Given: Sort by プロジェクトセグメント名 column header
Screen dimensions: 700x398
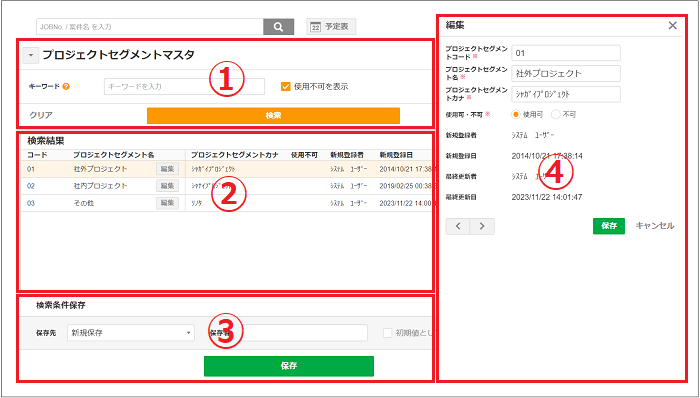Looking at the screenshot, I should pos(114,155).
